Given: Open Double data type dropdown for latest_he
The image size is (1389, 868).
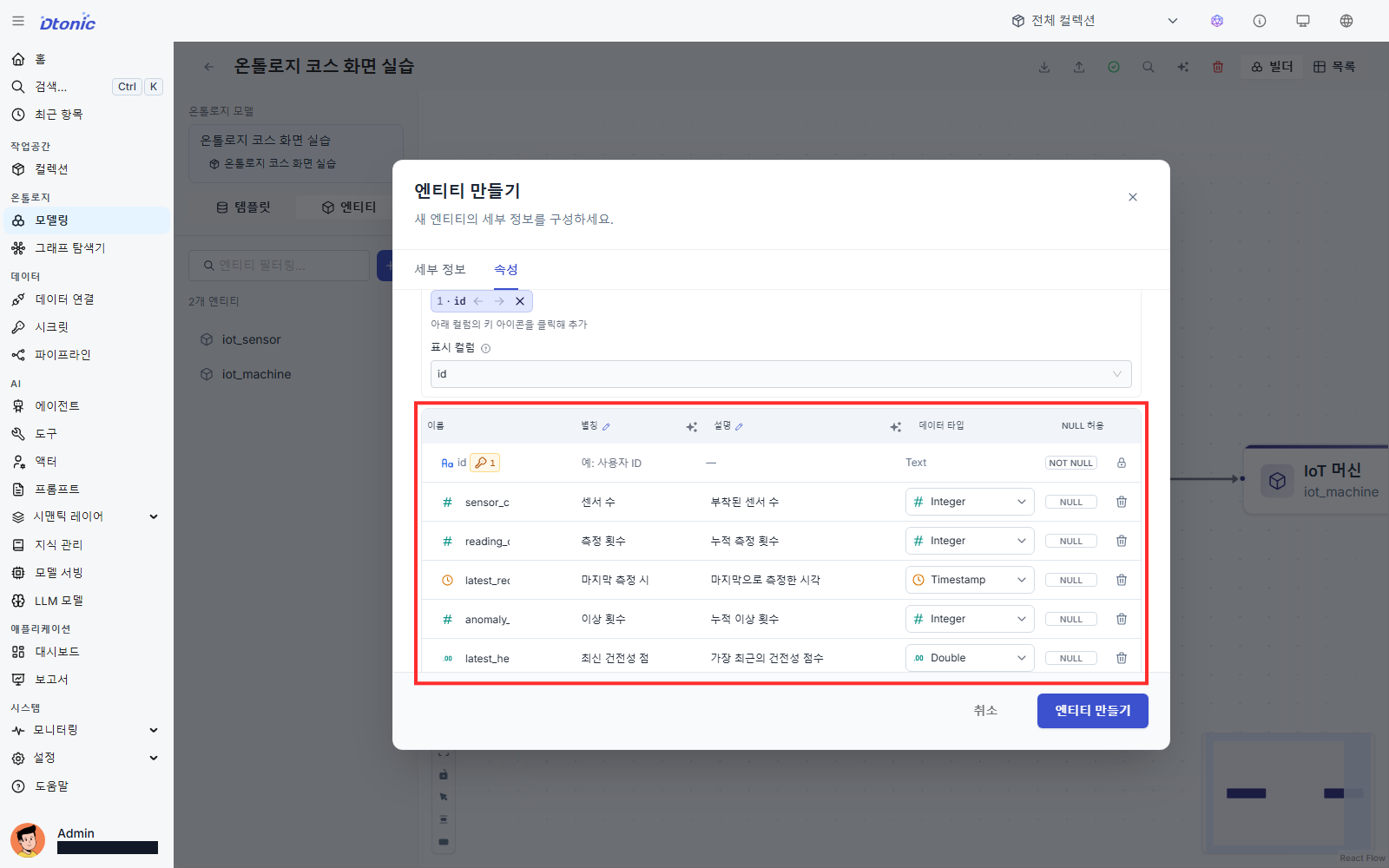Looking at the screenshot, I should tap(970, 658).
